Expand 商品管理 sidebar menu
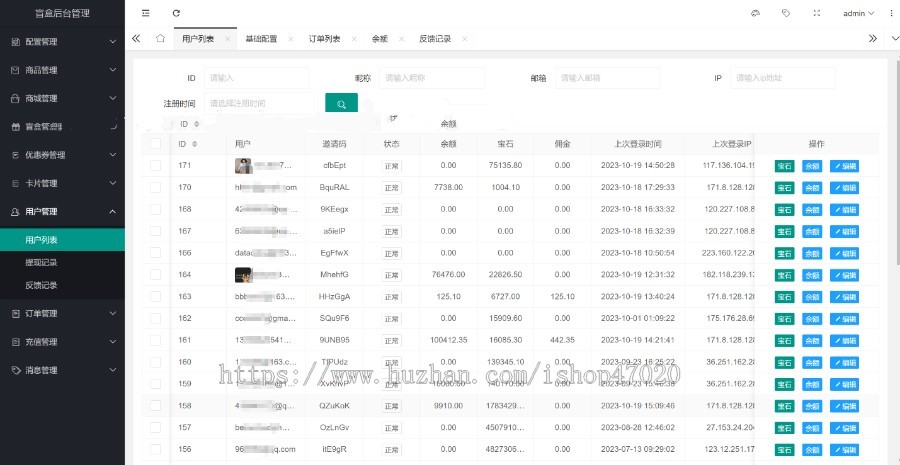Image resolution: width=900 pixels, height=465 pixels. click(62, 70)
